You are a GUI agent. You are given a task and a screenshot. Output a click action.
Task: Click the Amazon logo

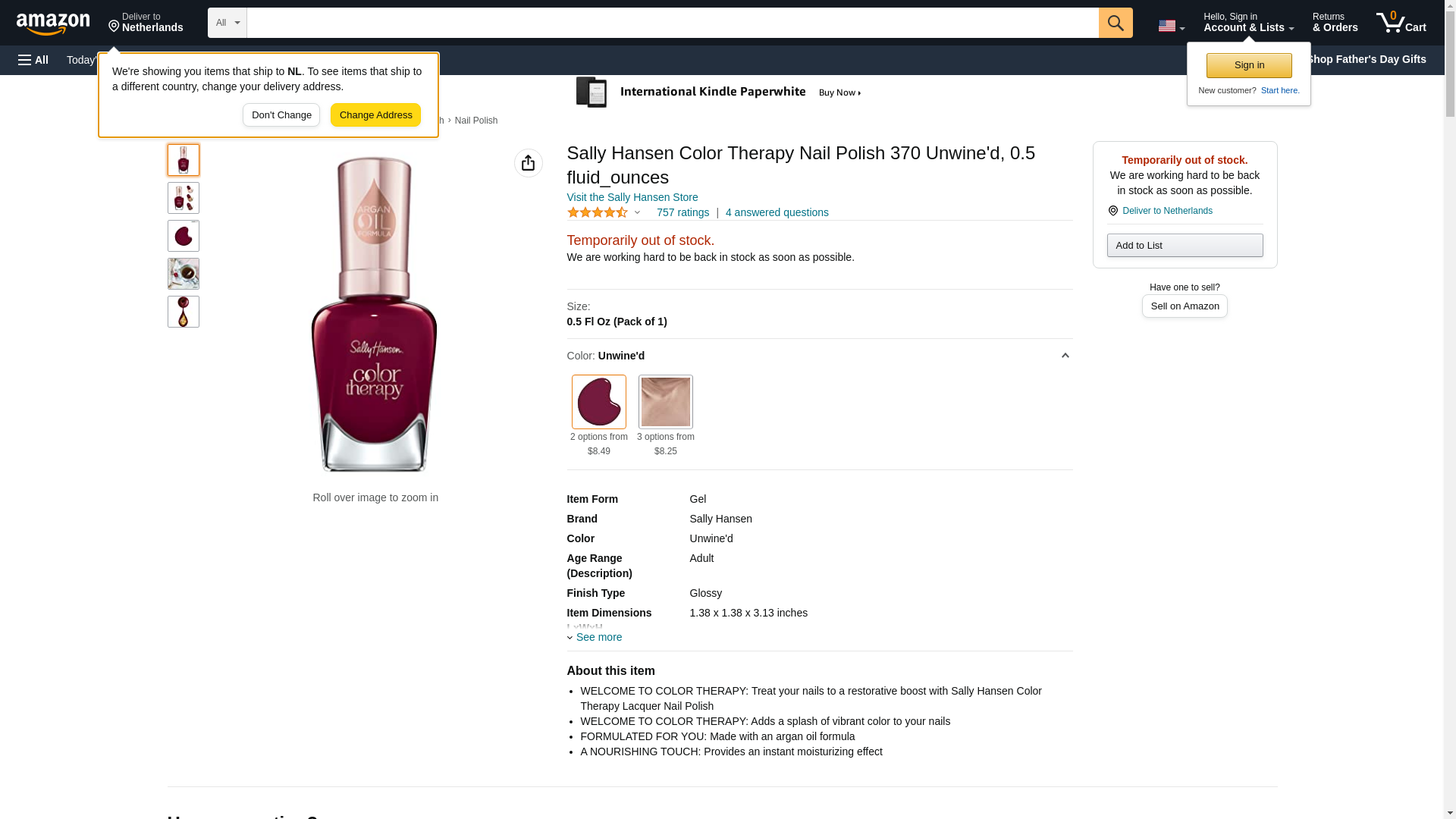[53, 24]
